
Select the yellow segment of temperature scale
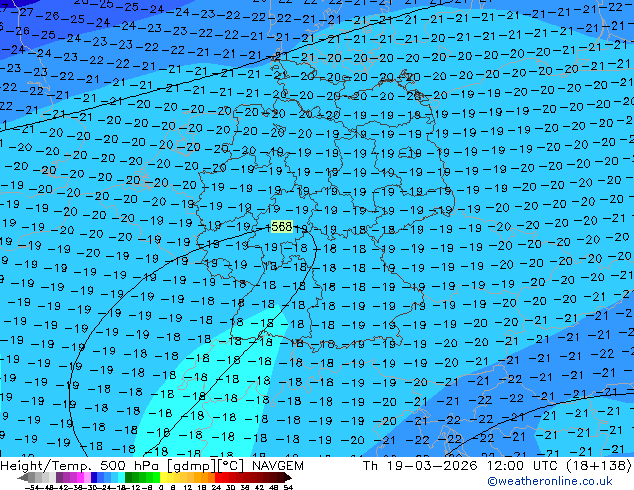click(163, 478)
